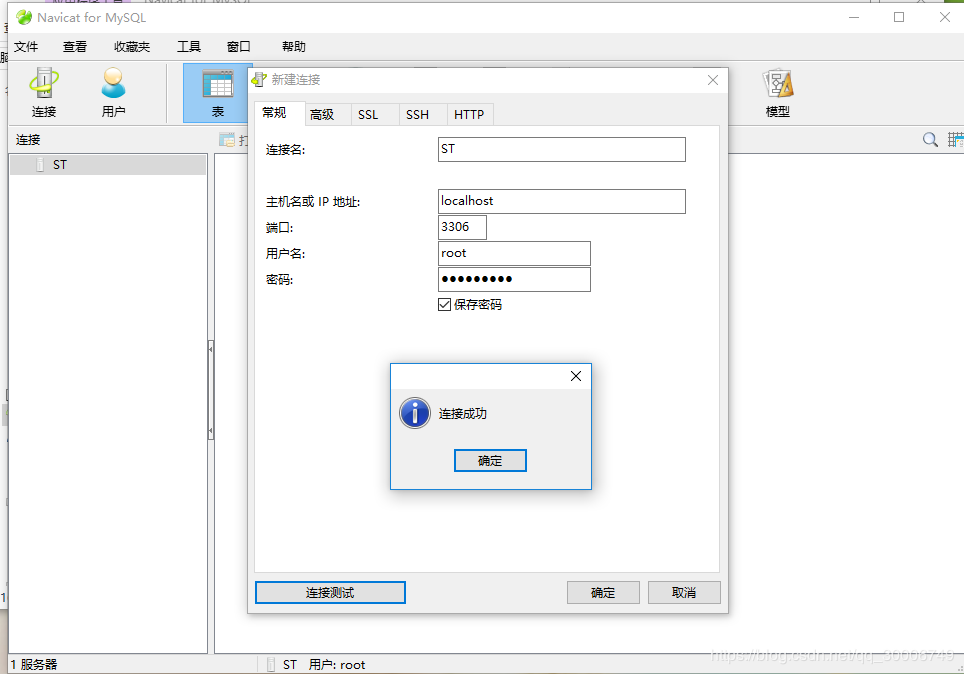This screenshot has width=964, height=674.
Task: Click the blue info icon in message box
Action: tap(415, 413)
